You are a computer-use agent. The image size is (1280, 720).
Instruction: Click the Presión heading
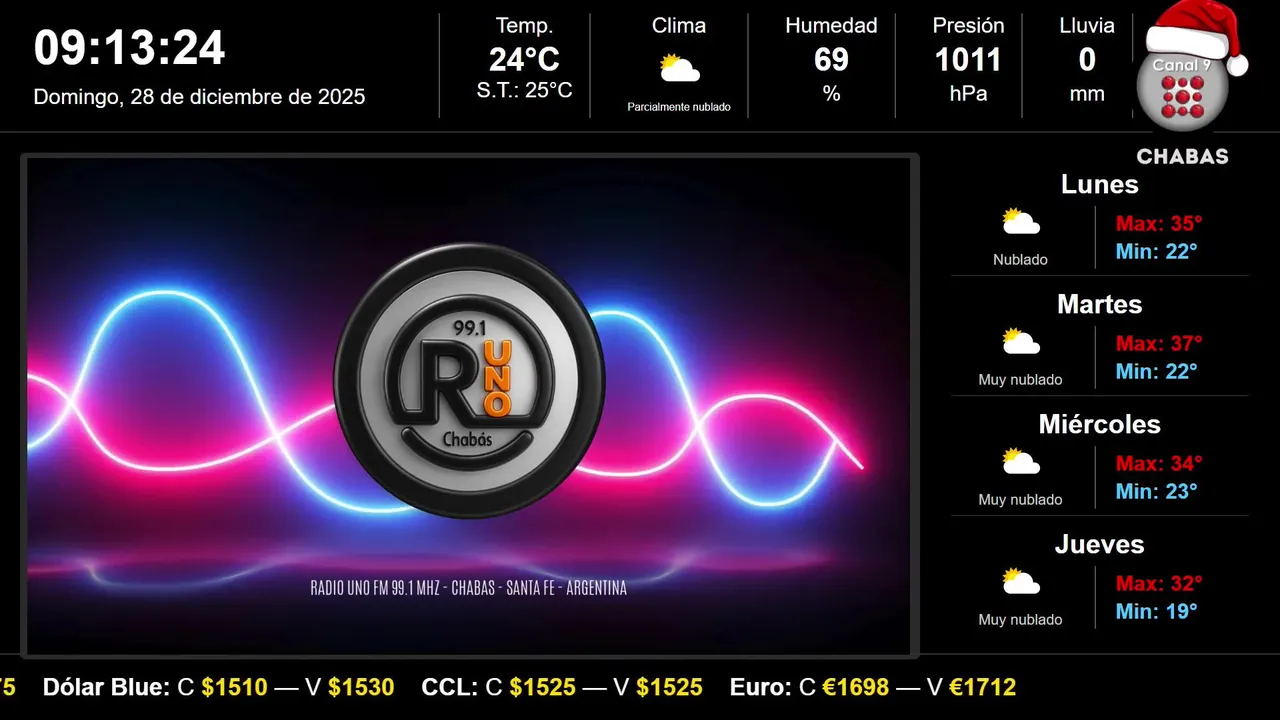point(968,26)
